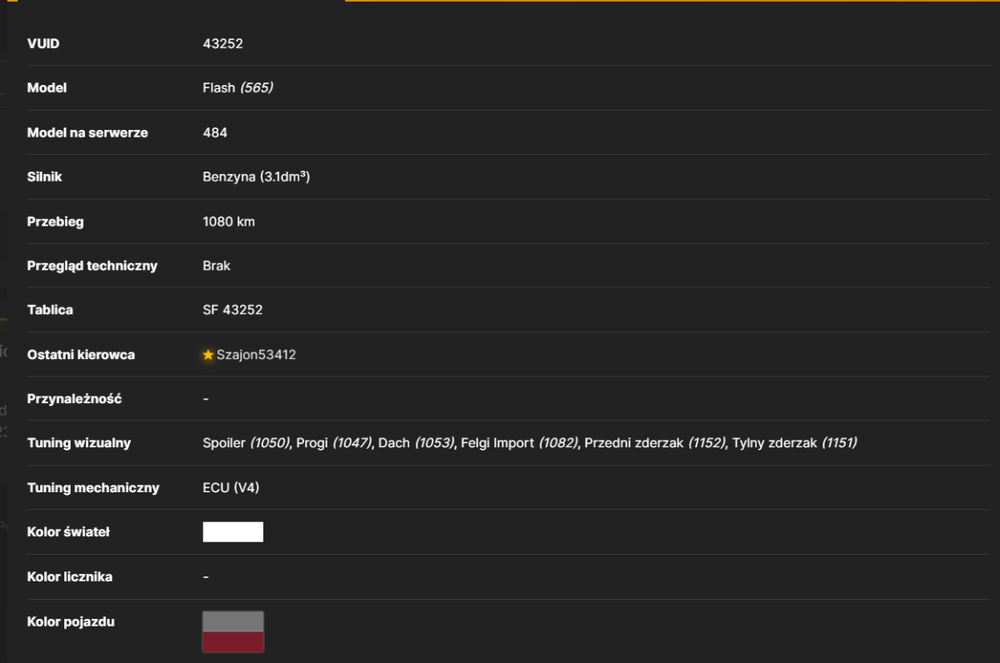
Task: Select the plate number SF 43252
Action: (232, 310)
